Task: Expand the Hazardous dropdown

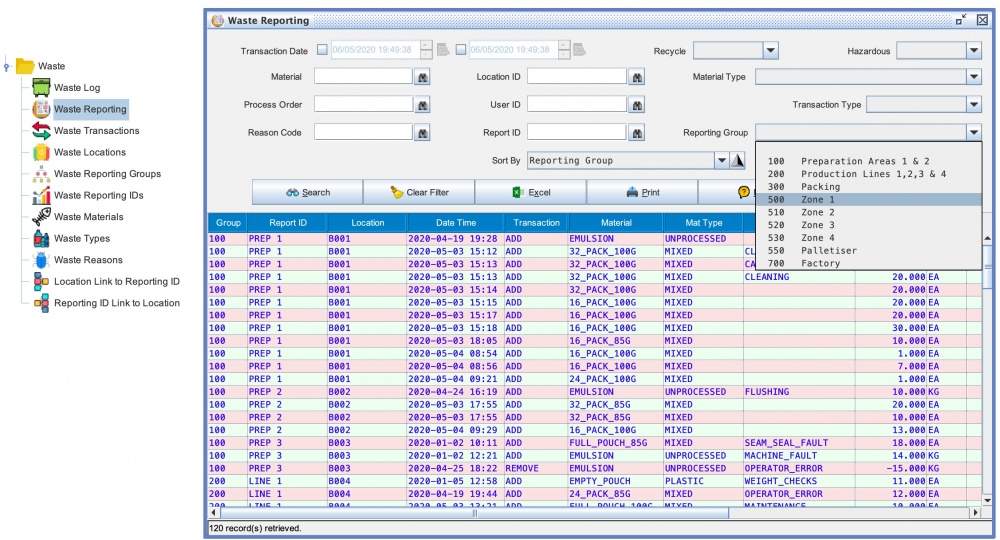Action: click(x=973, y=50)
